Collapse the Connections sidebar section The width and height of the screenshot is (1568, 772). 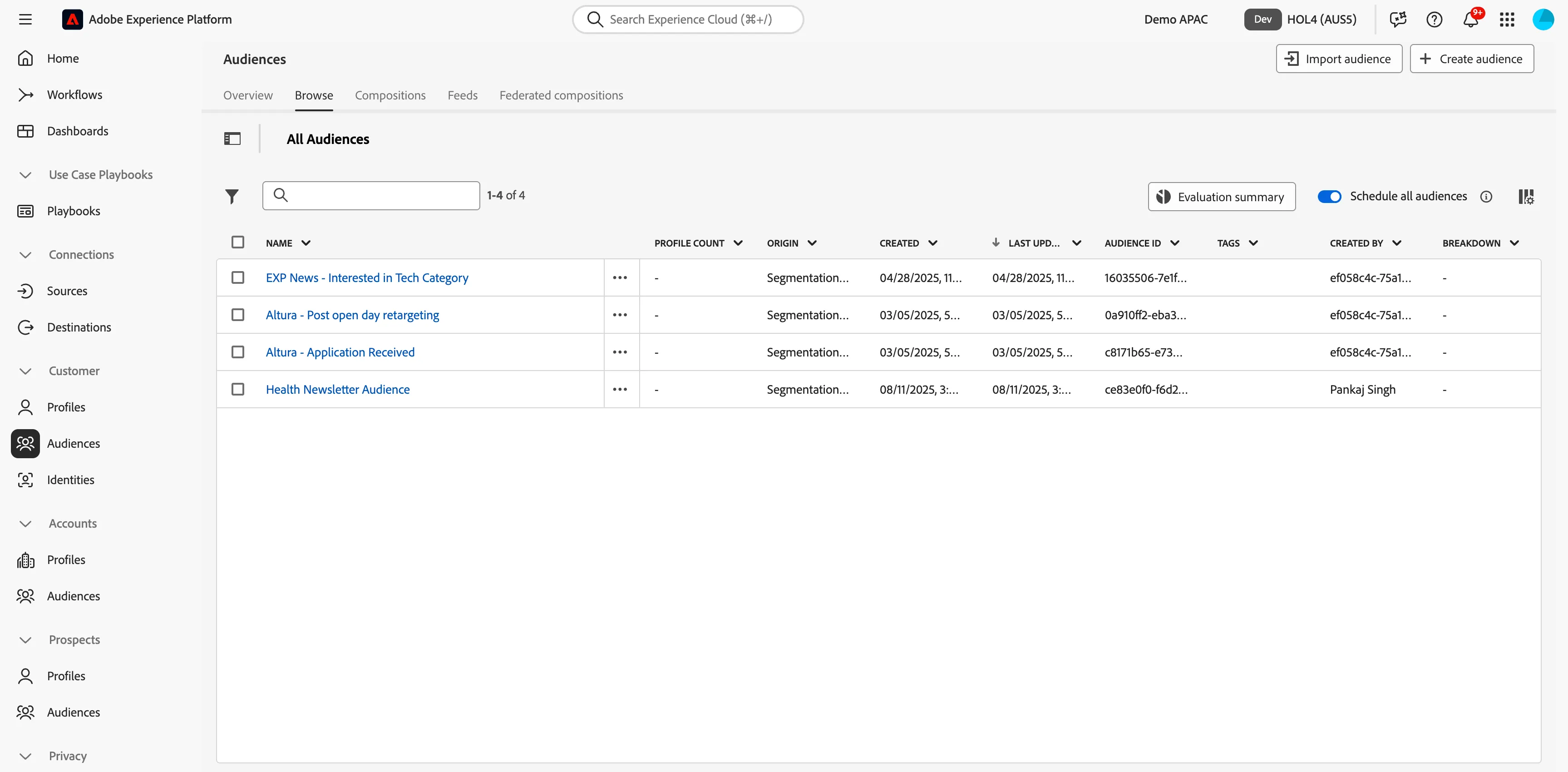pyautogui.click(x=25, y=254)
